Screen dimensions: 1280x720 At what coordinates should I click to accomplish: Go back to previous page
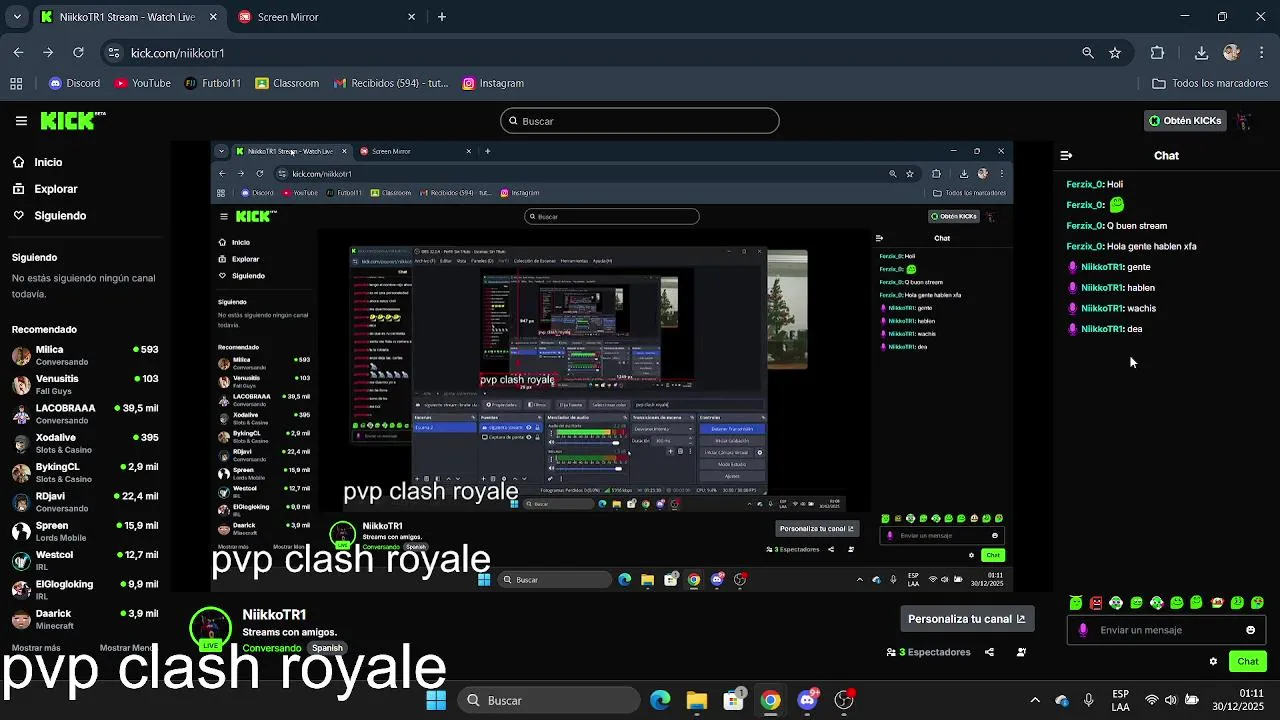18,53
